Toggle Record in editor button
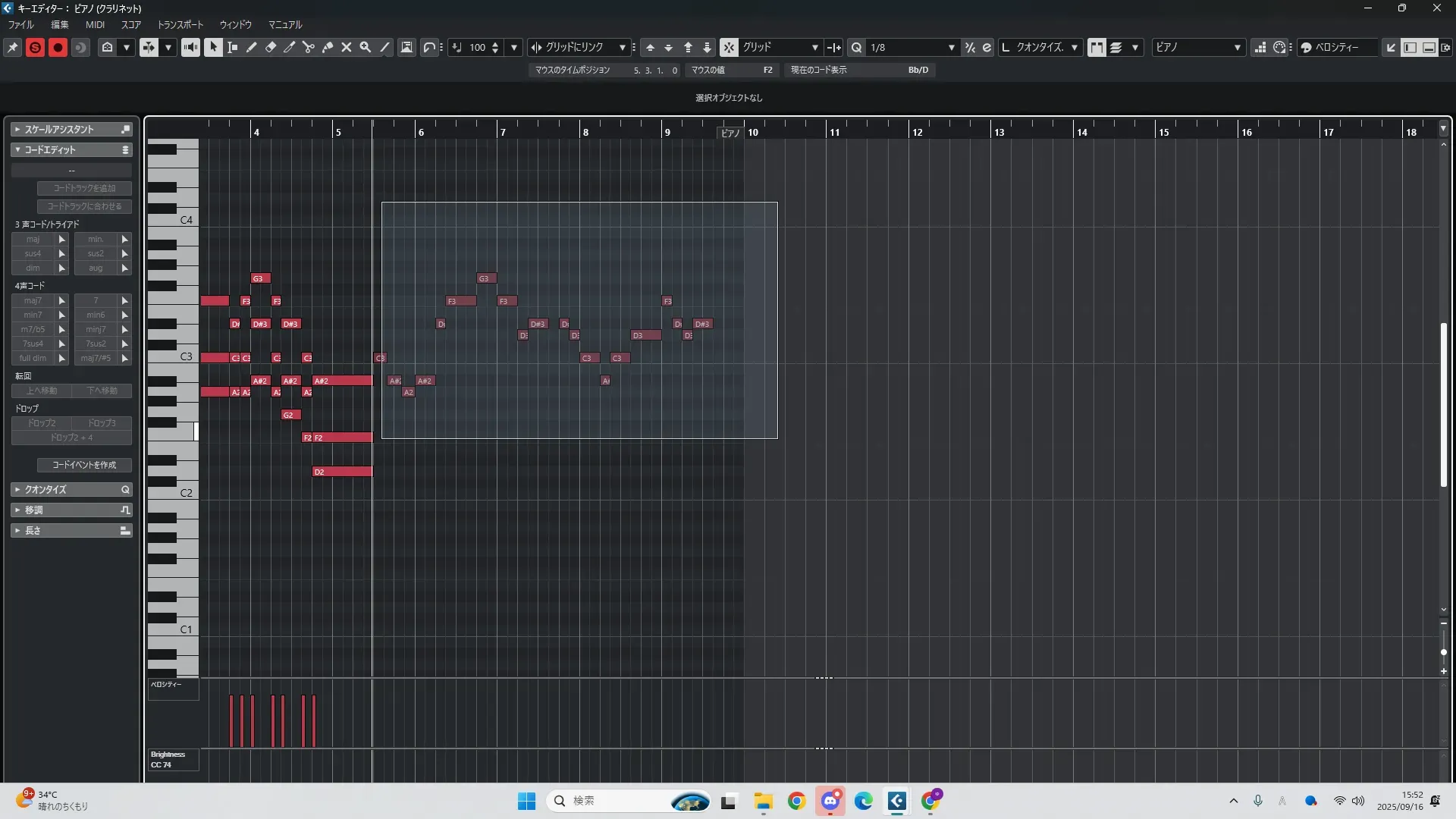 58,47
